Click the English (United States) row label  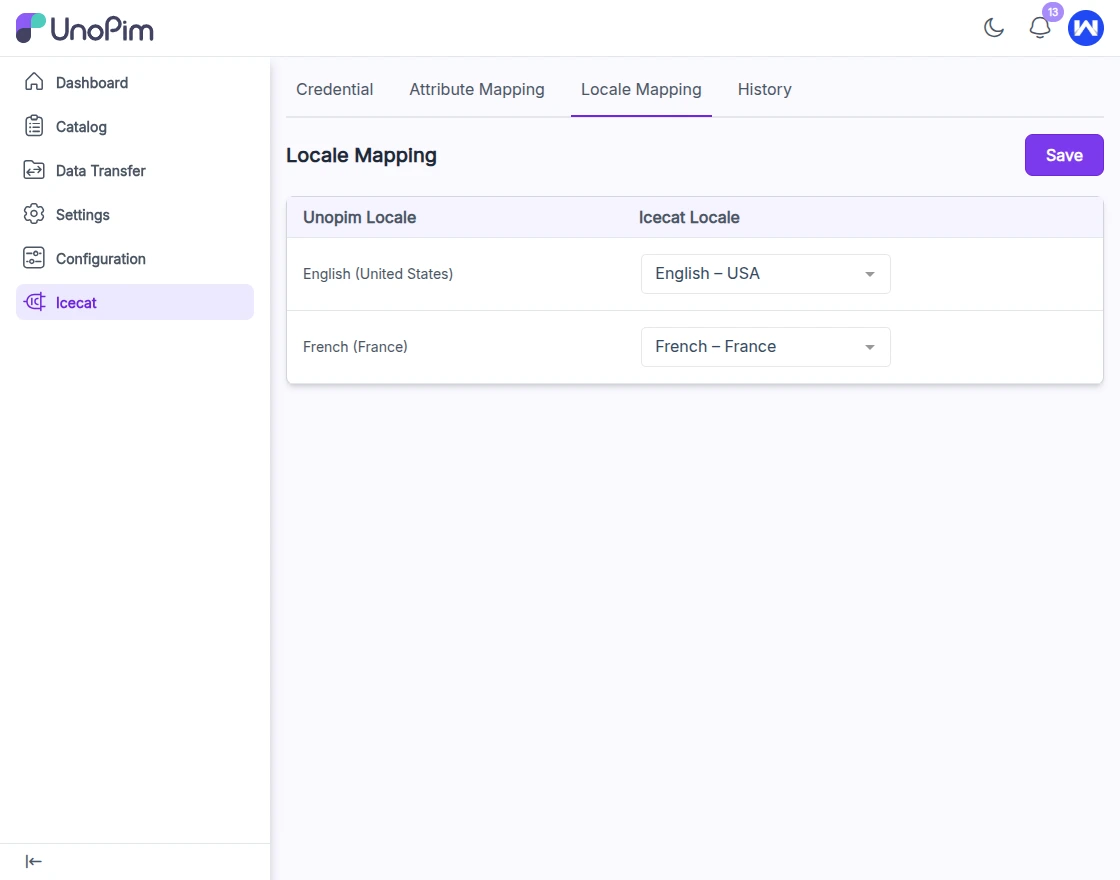tap(378, 274)
